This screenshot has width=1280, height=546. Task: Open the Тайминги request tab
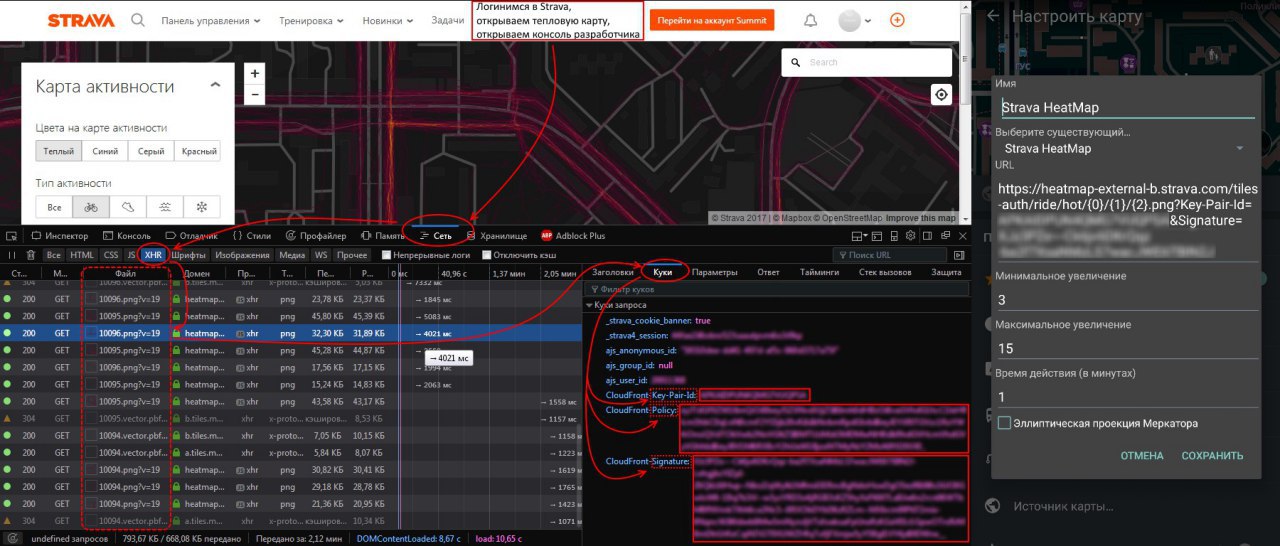[820, 272]
